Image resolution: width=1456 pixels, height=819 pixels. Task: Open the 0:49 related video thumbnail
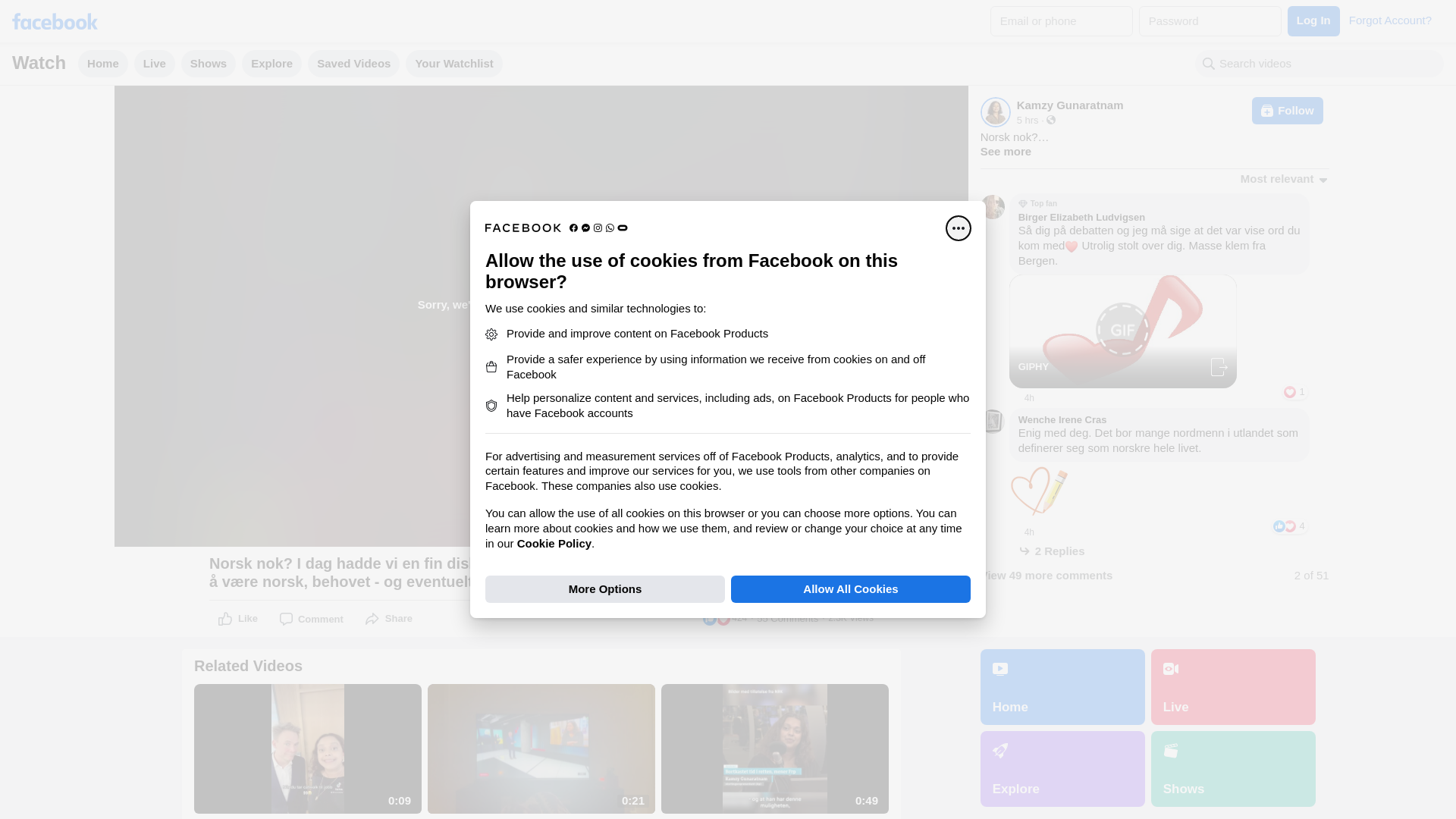coord(774,748)
